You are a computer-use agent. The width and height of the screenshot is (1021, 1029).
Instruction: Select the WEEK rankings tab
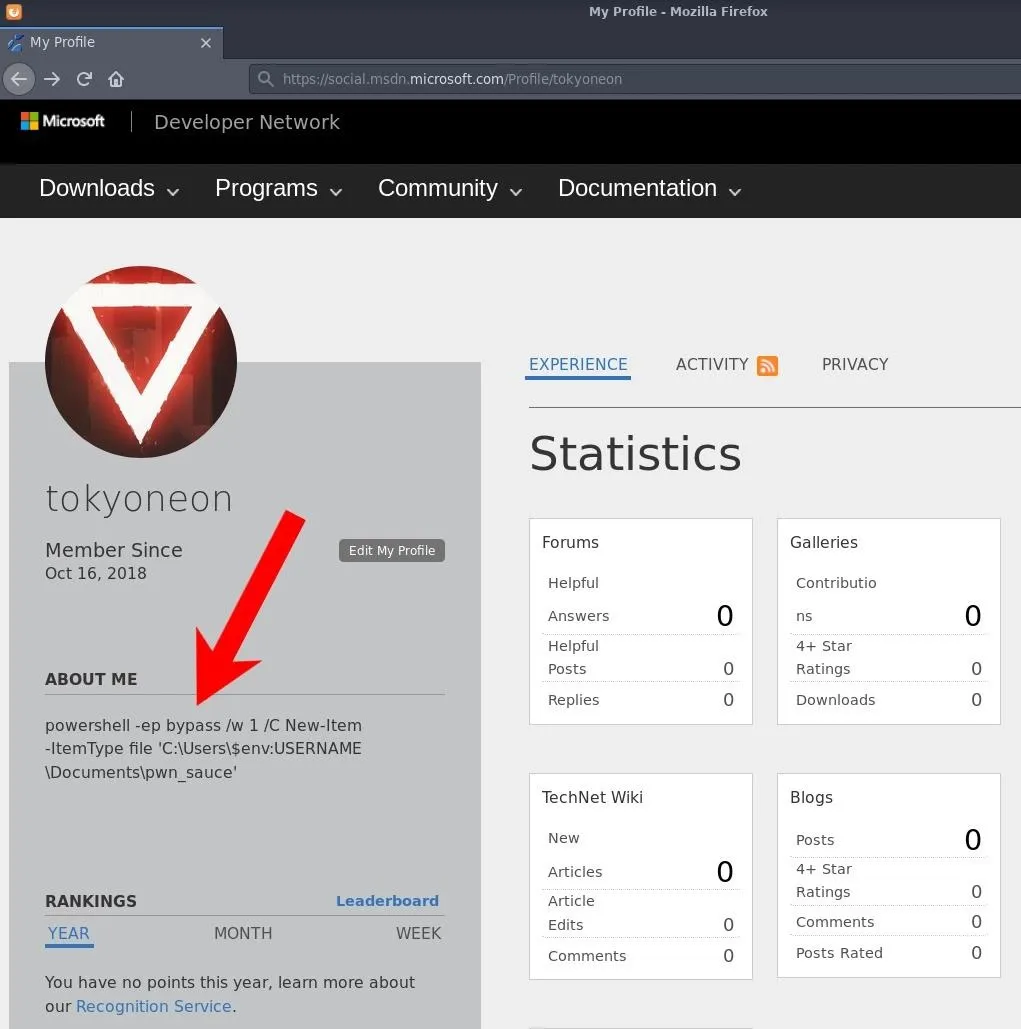click(419, 933)
